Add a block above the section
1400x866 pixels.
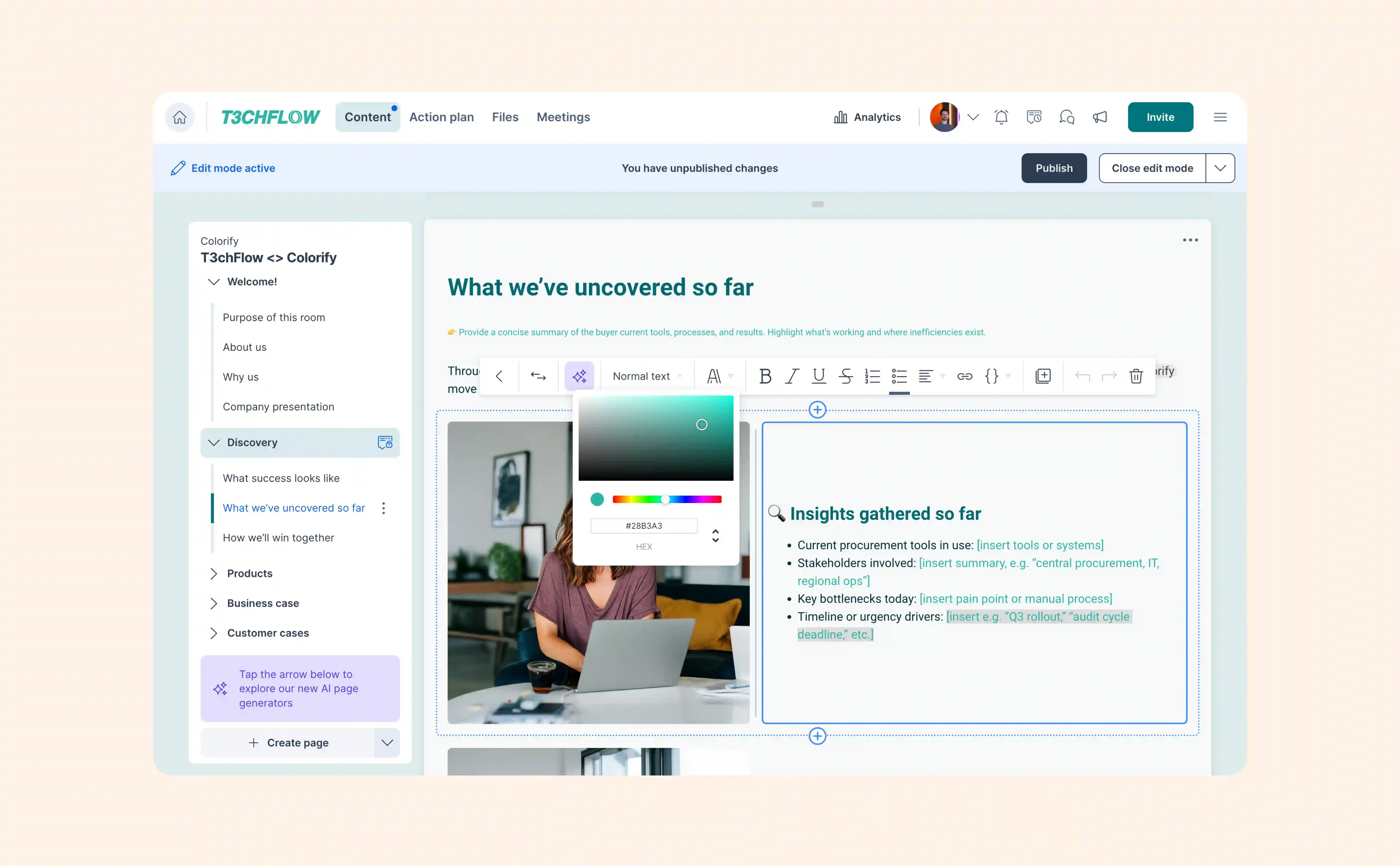pos(817,409)
